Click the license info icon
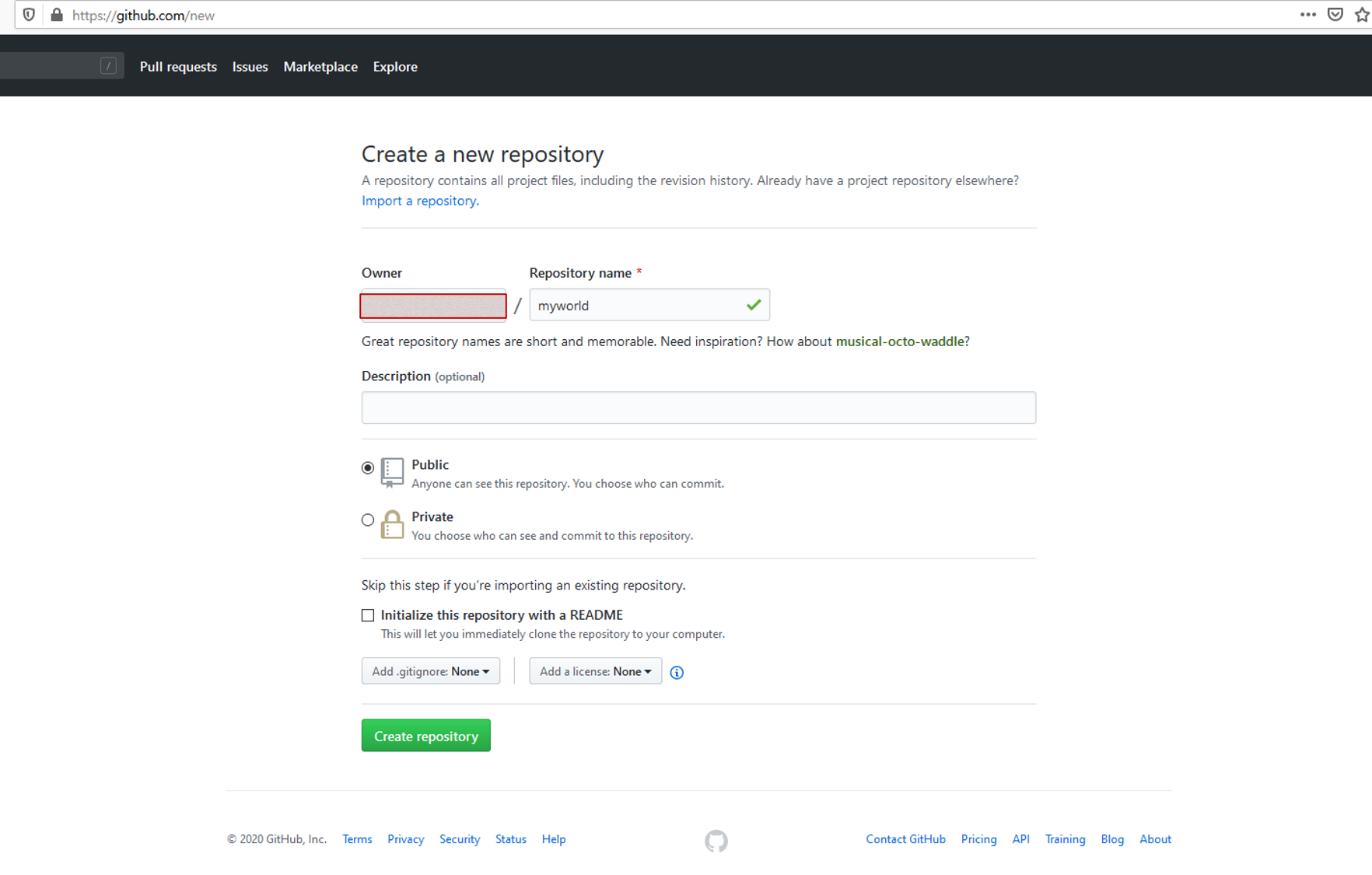The height and width of the screenshot is (875, 1372). [677, 672]
